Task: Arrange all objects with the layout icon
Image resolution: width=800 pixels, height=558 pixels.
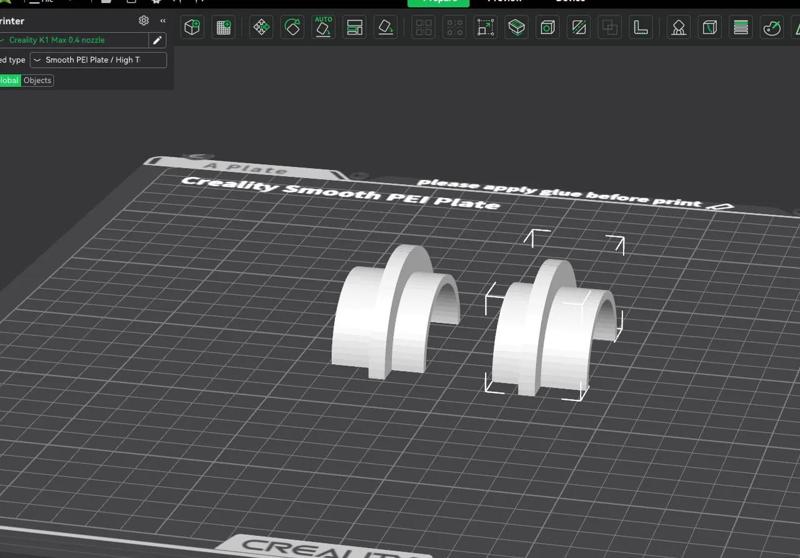Action: point(355,27)
